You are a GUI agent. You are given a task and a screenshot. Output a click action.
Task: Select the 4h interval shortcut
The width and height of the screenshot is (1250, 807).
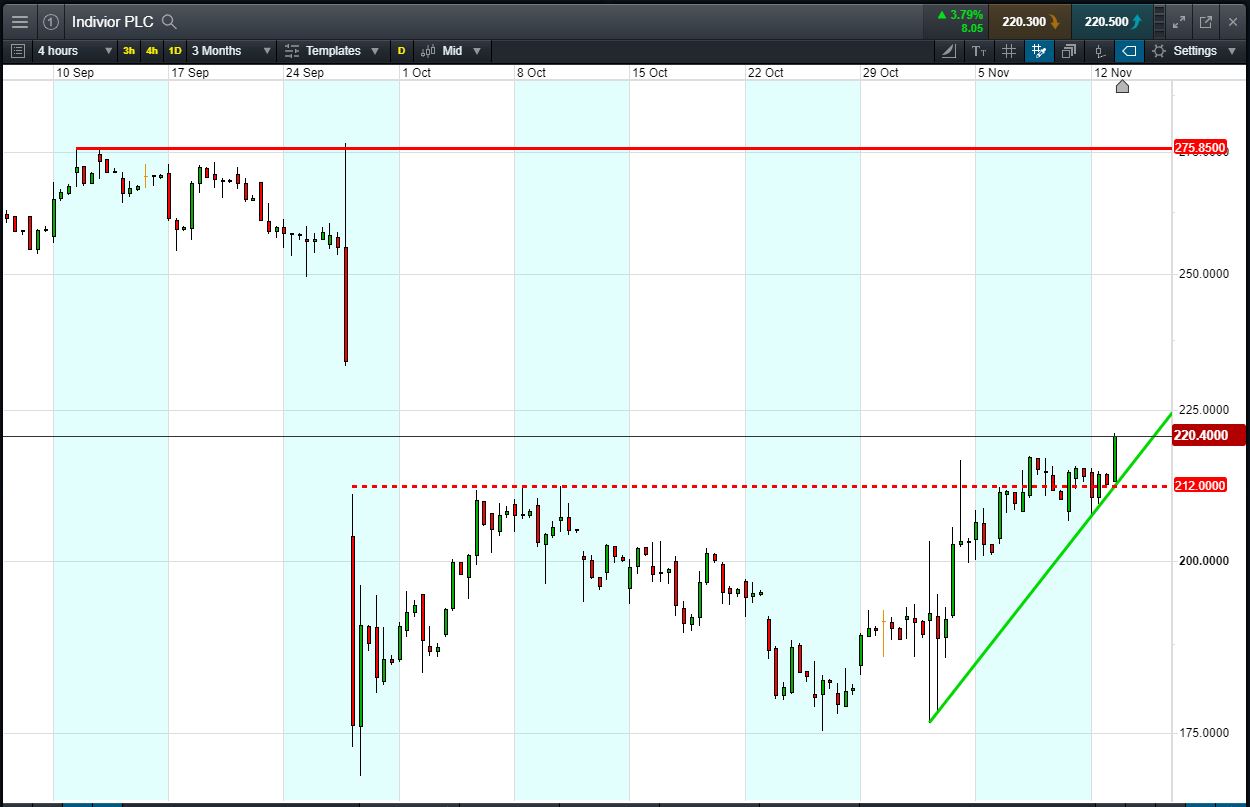point(152,50)
